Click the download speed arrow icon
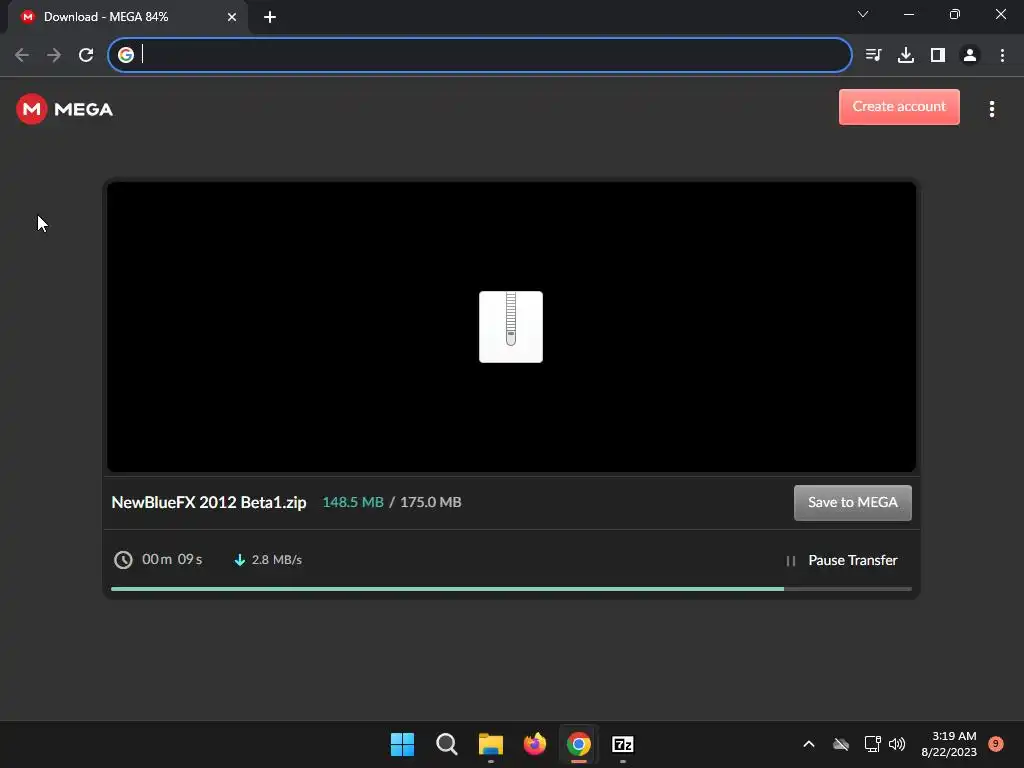Image resolution: width=1024 pixels, height=768 pixels. tap(240, 560)
